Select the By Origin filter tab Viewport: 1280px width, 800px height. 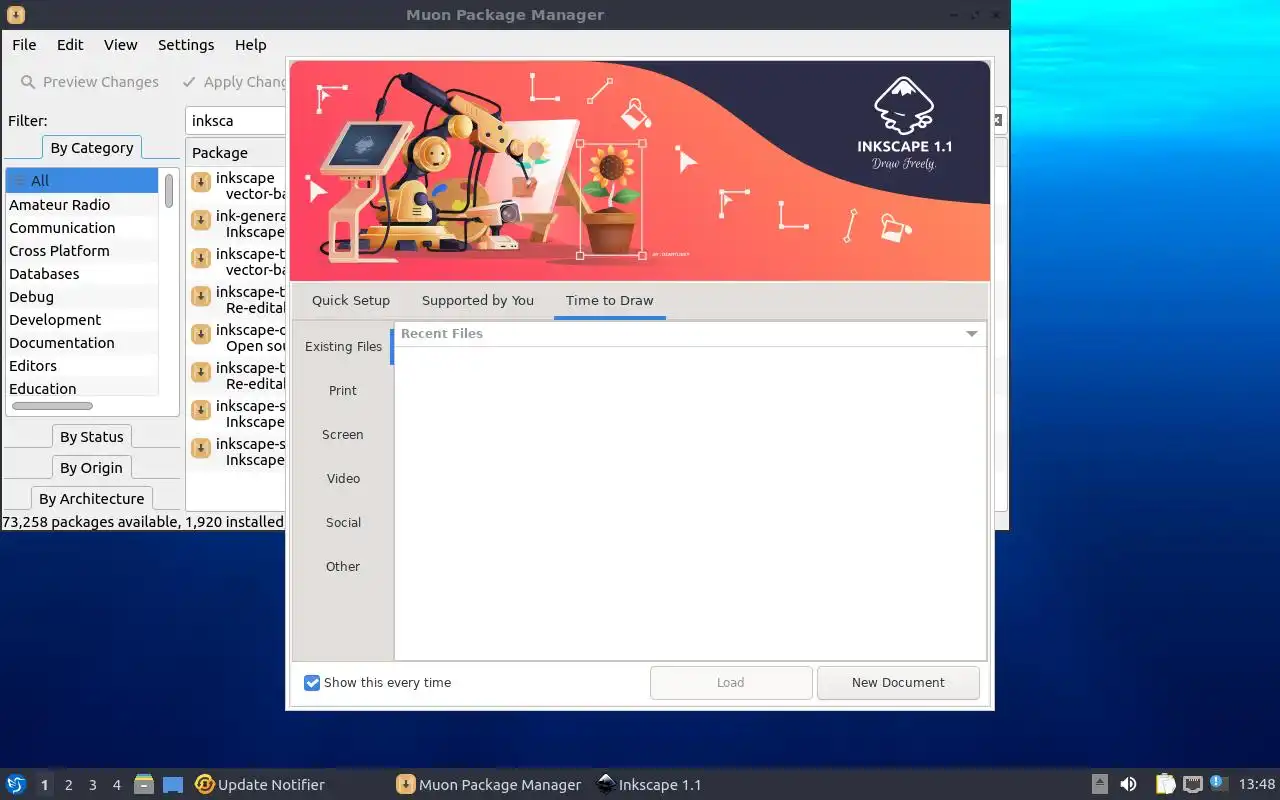click(92, 468)
